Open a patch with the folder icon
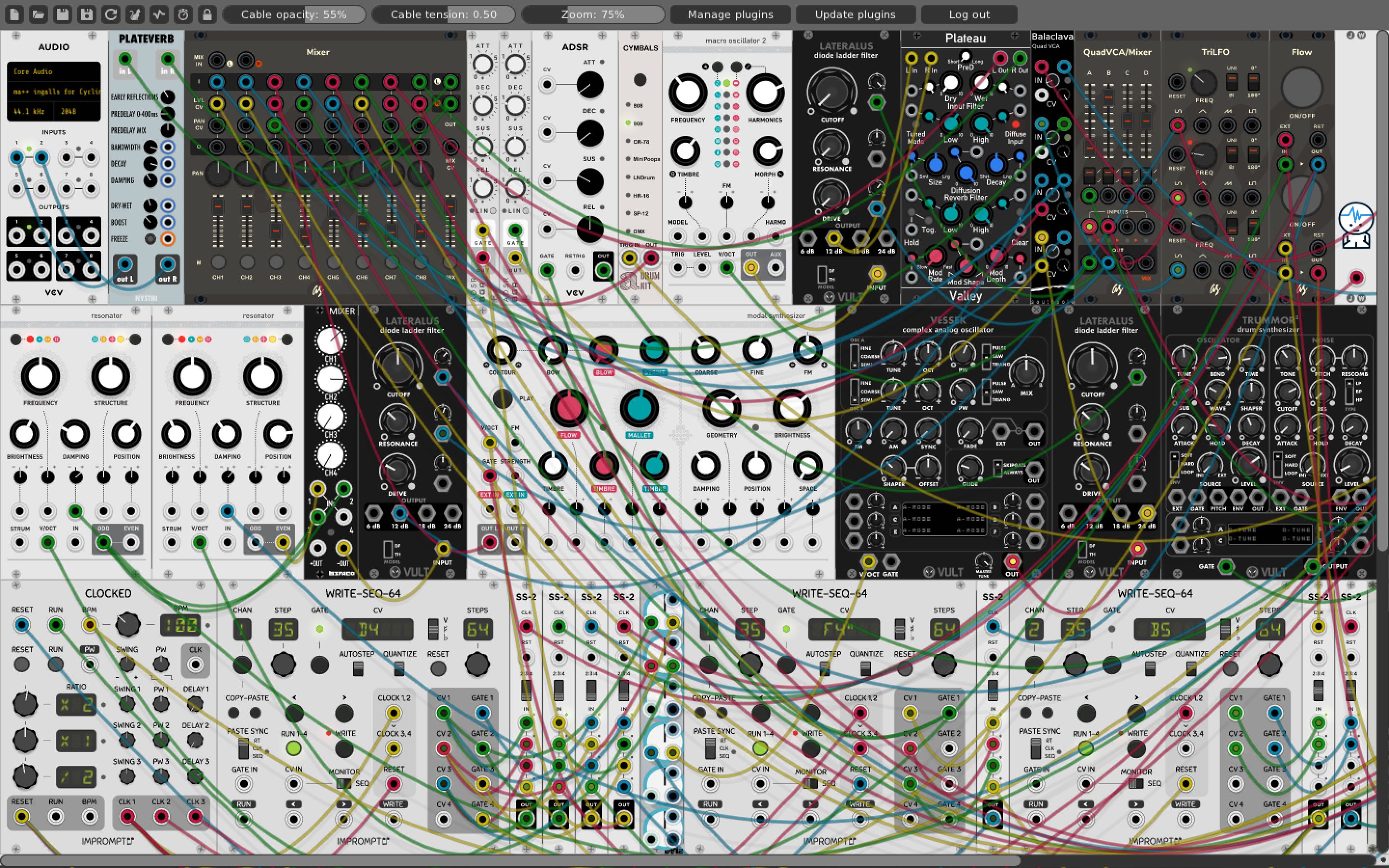Viewport: 1389px width, 868px height. coord(39,14)
